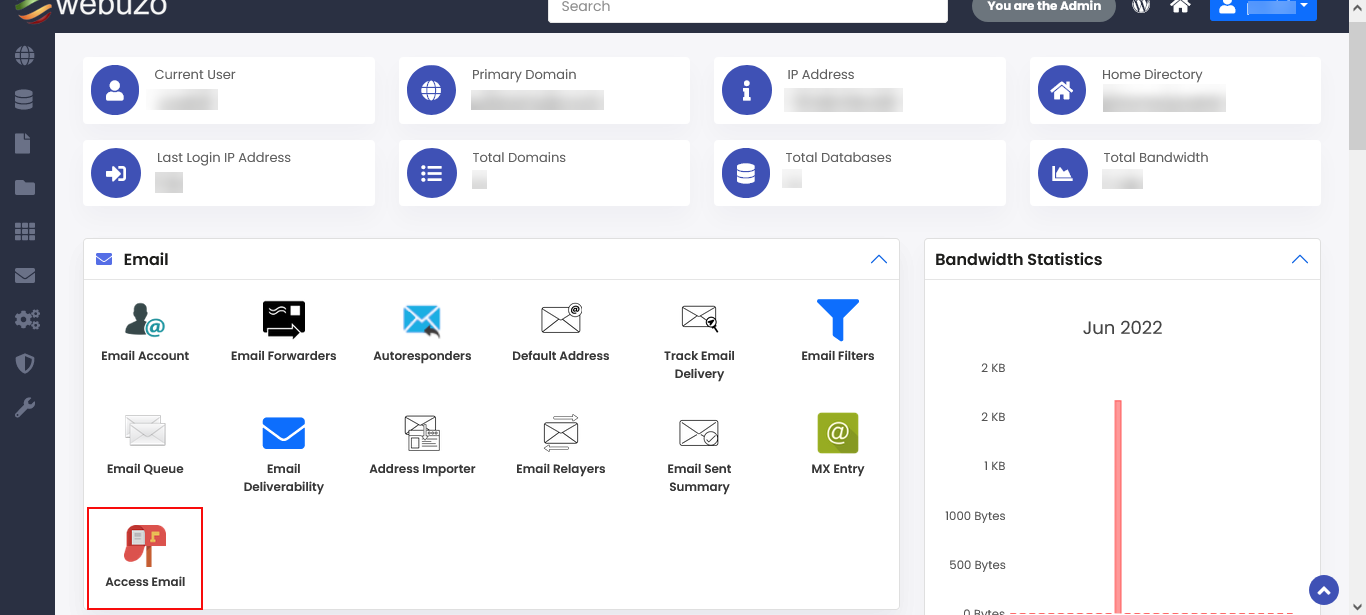Open the Email Queue tool
The height and width of the screenshot is (615, 1366).
[x=144, y=440]
